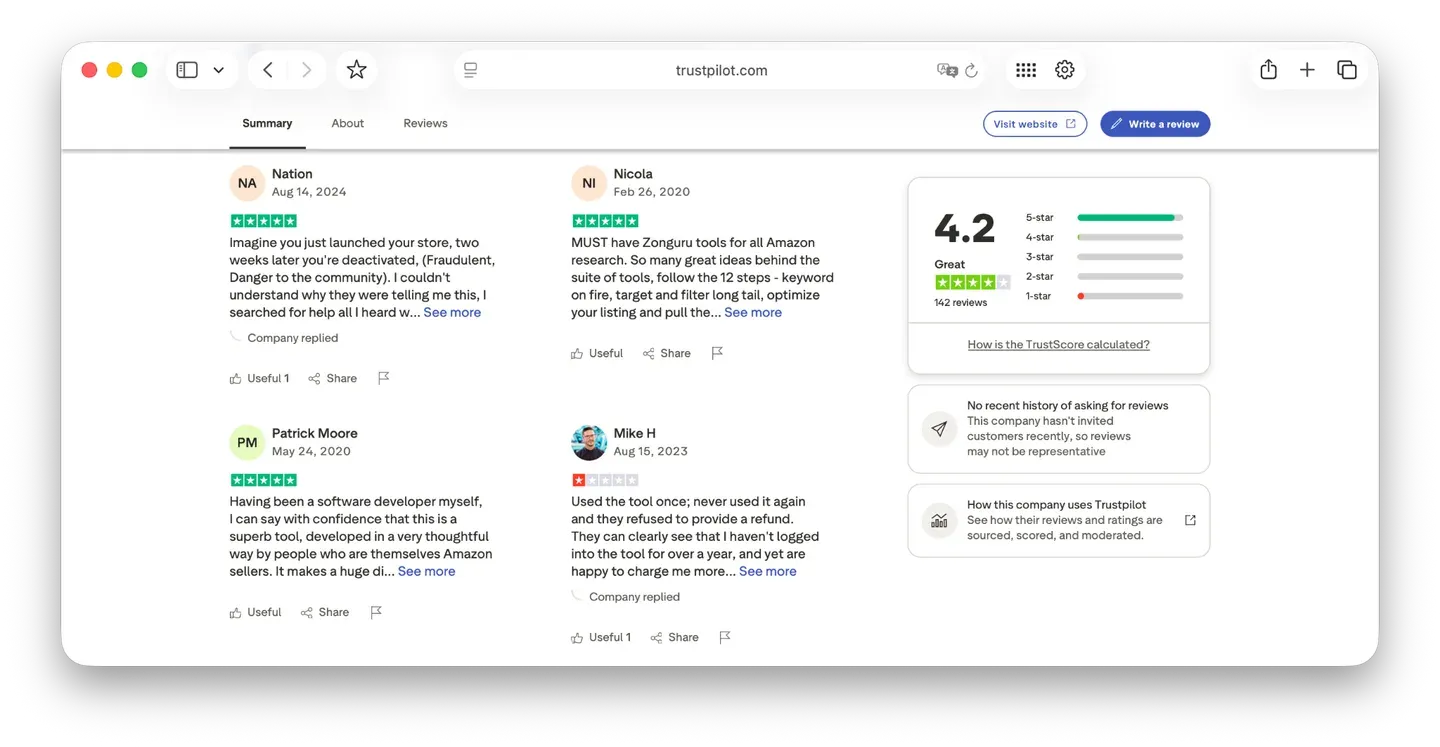1440x747 pixels.
Task: Open the No recent history of asking card
Action: tap(1058, 428)
